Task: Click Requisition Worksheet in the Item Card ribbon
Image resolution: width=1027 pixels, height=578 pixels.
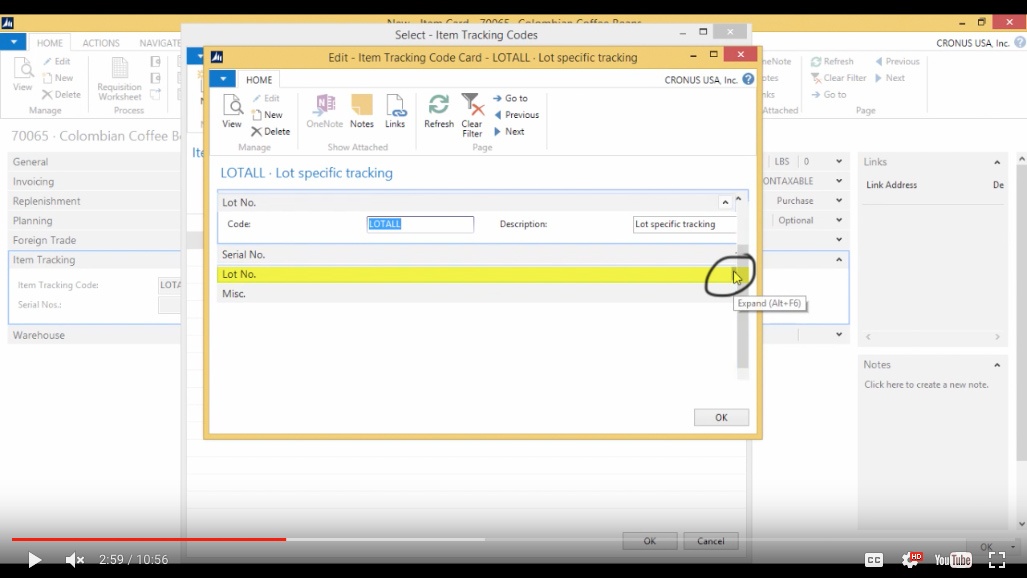Action: [x=119, y=79]
